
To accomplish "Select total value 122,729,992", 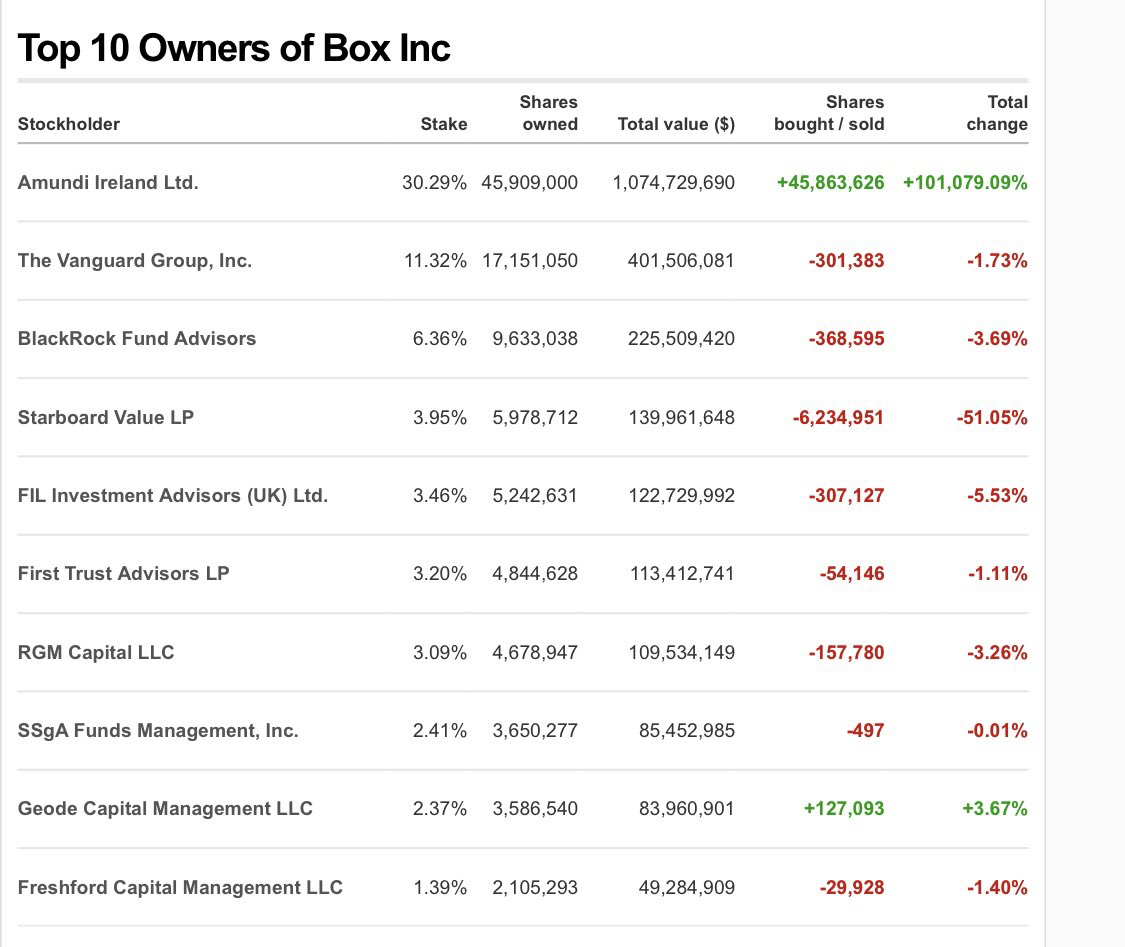I will 682,496.
